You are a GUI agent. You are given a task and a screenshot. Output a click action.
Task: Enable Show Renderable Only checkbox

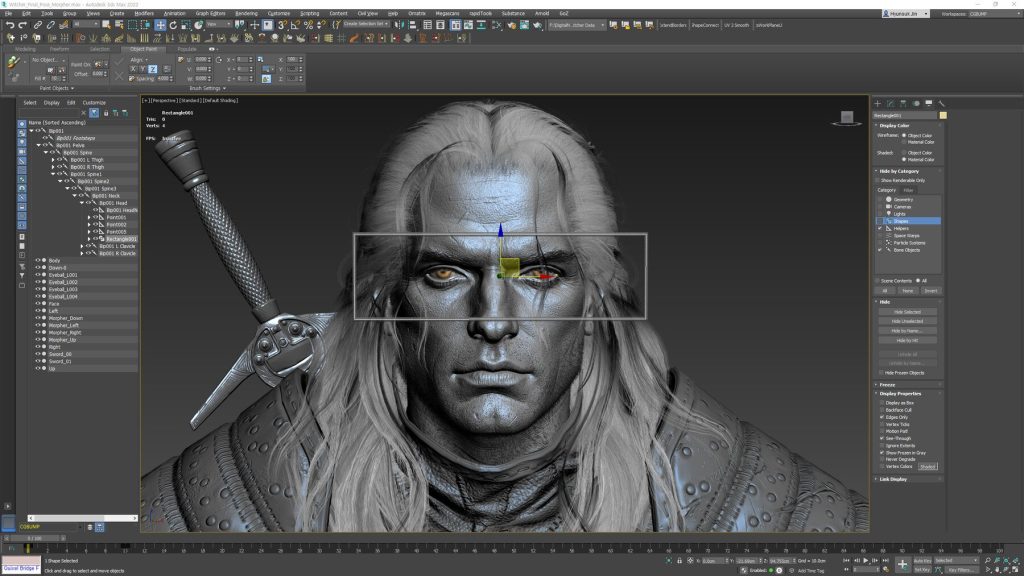(x=877, y=180)
